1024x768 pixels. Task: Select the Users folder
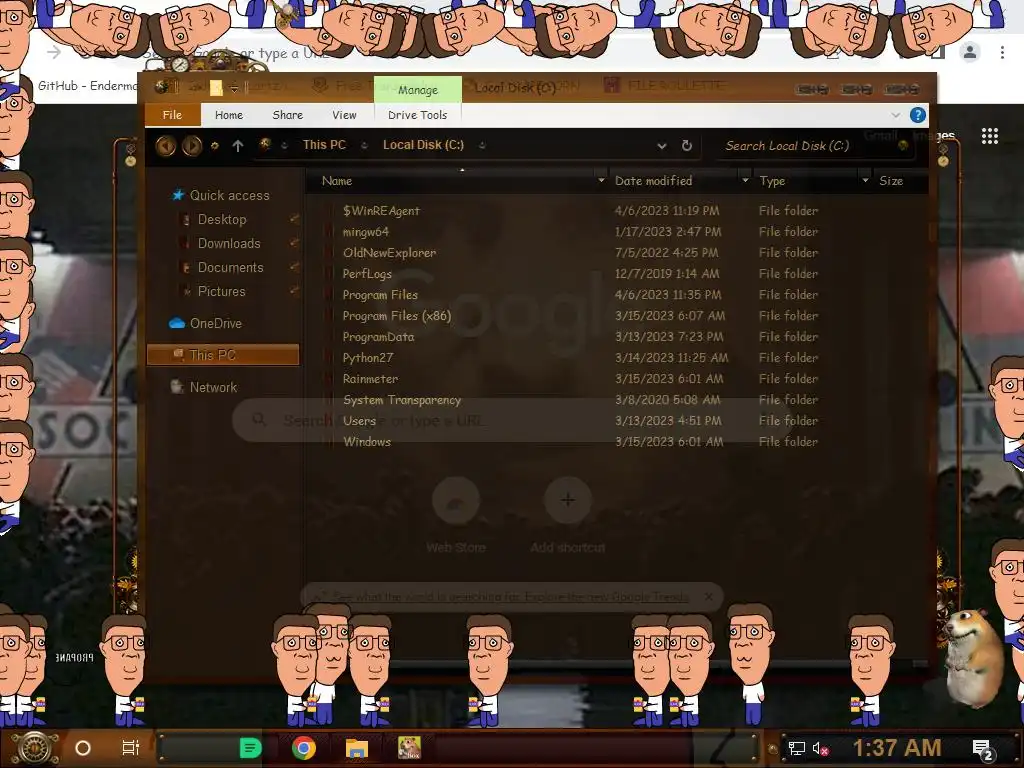coord(359,421)
